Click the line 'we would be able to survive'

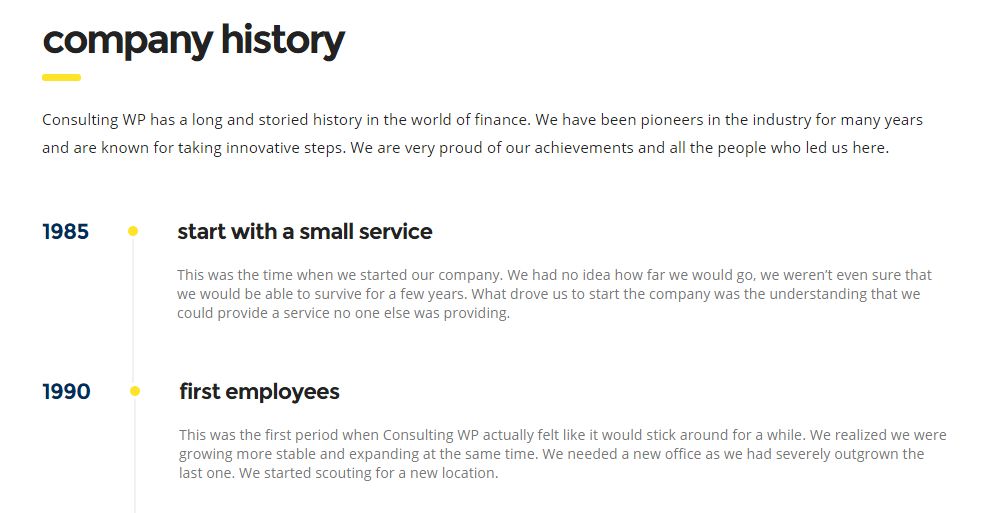[x=548, y=294]
